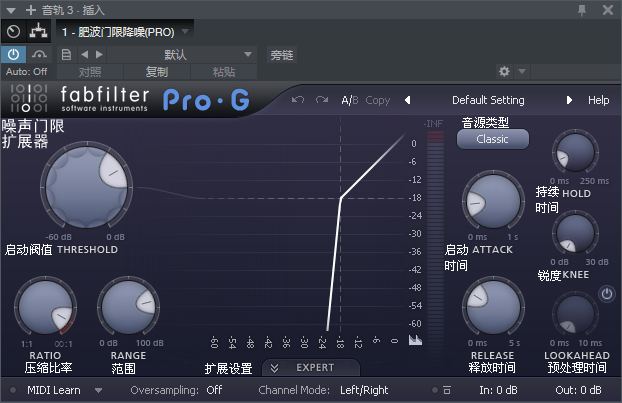
Task: Open Classic style selector
Action: 492,139
